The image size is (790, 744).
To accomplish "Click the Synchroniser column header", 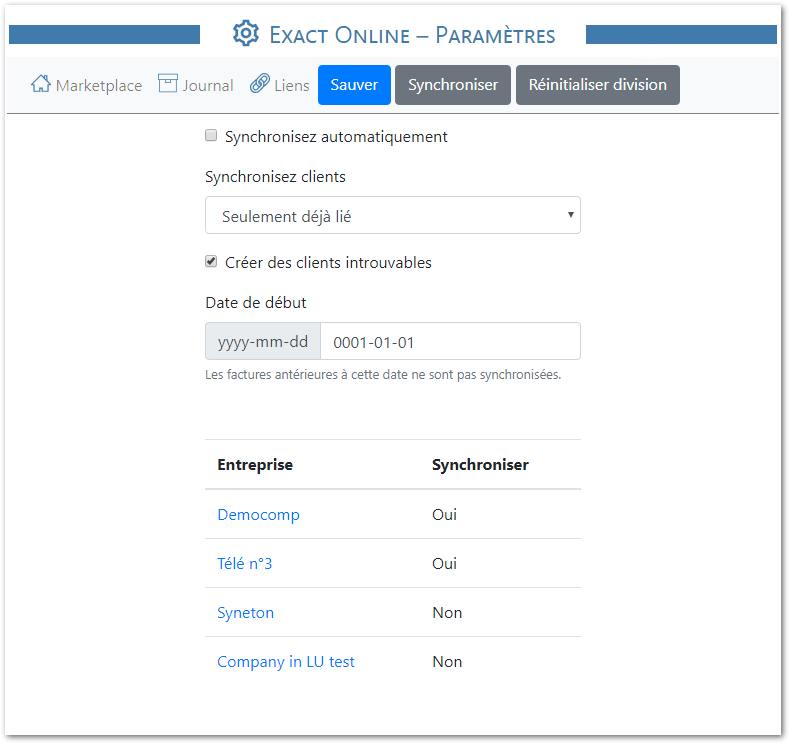I will [x=480, y=464].
